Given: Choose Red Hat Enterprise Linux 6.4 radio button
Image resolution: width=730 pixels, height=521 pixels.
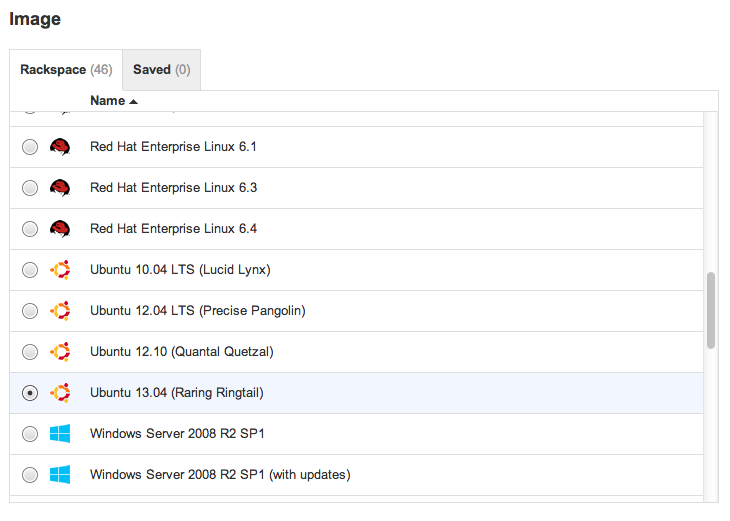Looking at the screenshot, I should pyautogui.click(x=30, y=230).
